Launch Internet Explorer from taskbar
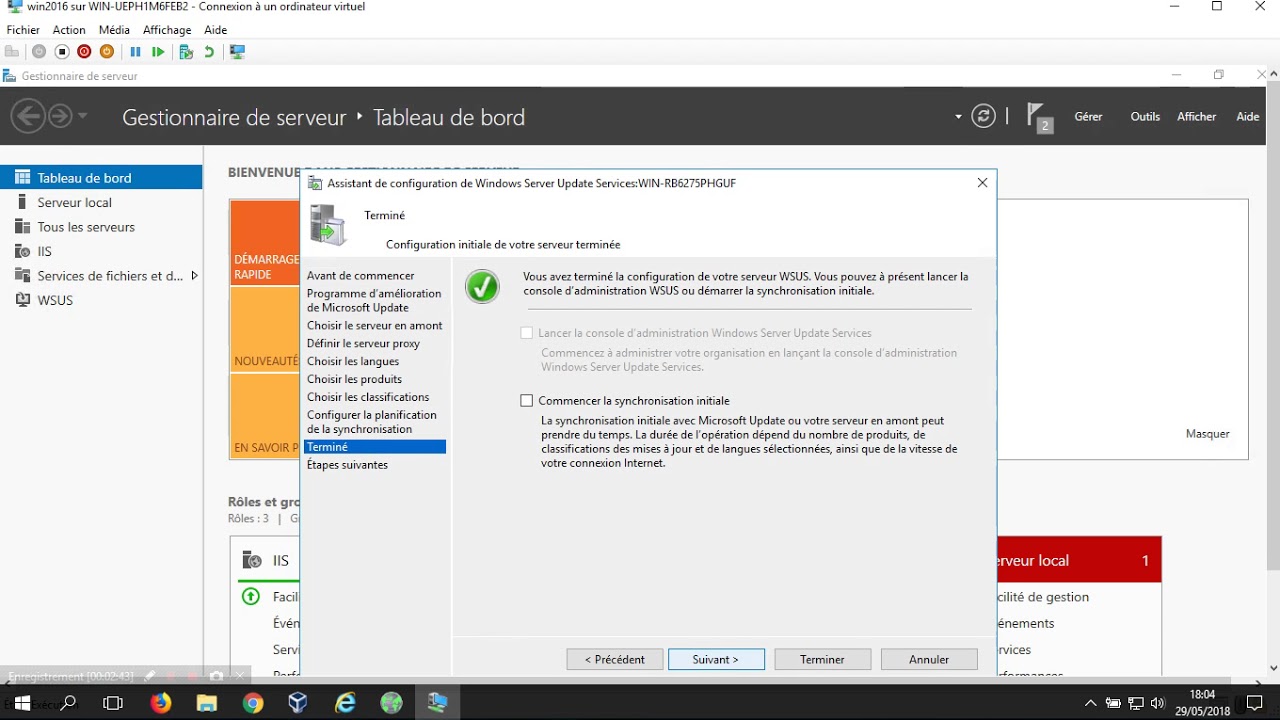 click(x=345, y=704)
